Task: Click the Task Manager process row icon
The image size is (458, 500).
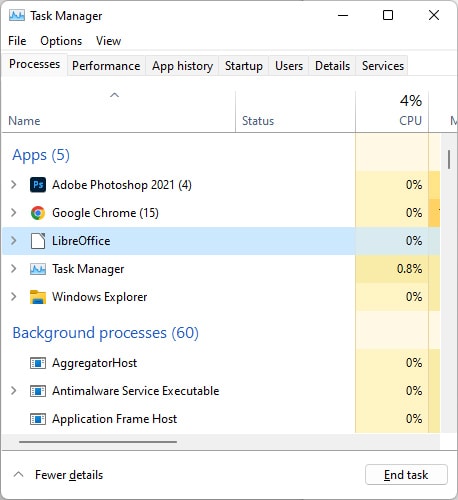Action: 38,269
